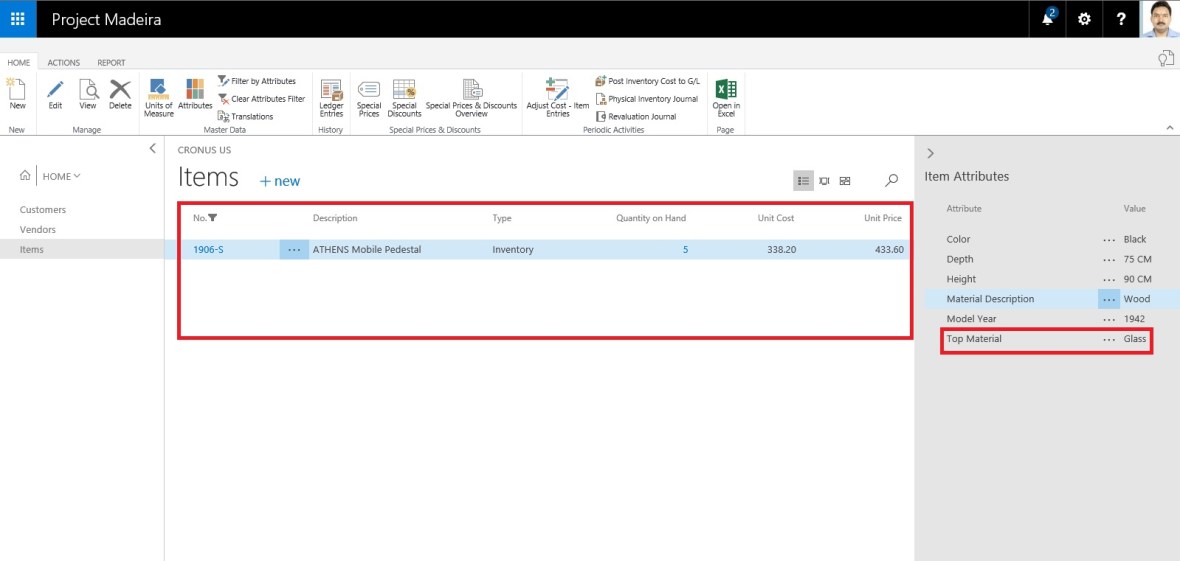Expand the HOME navigation dropdown
This screenshot has width=1180, height=561.
pos(61,176)
